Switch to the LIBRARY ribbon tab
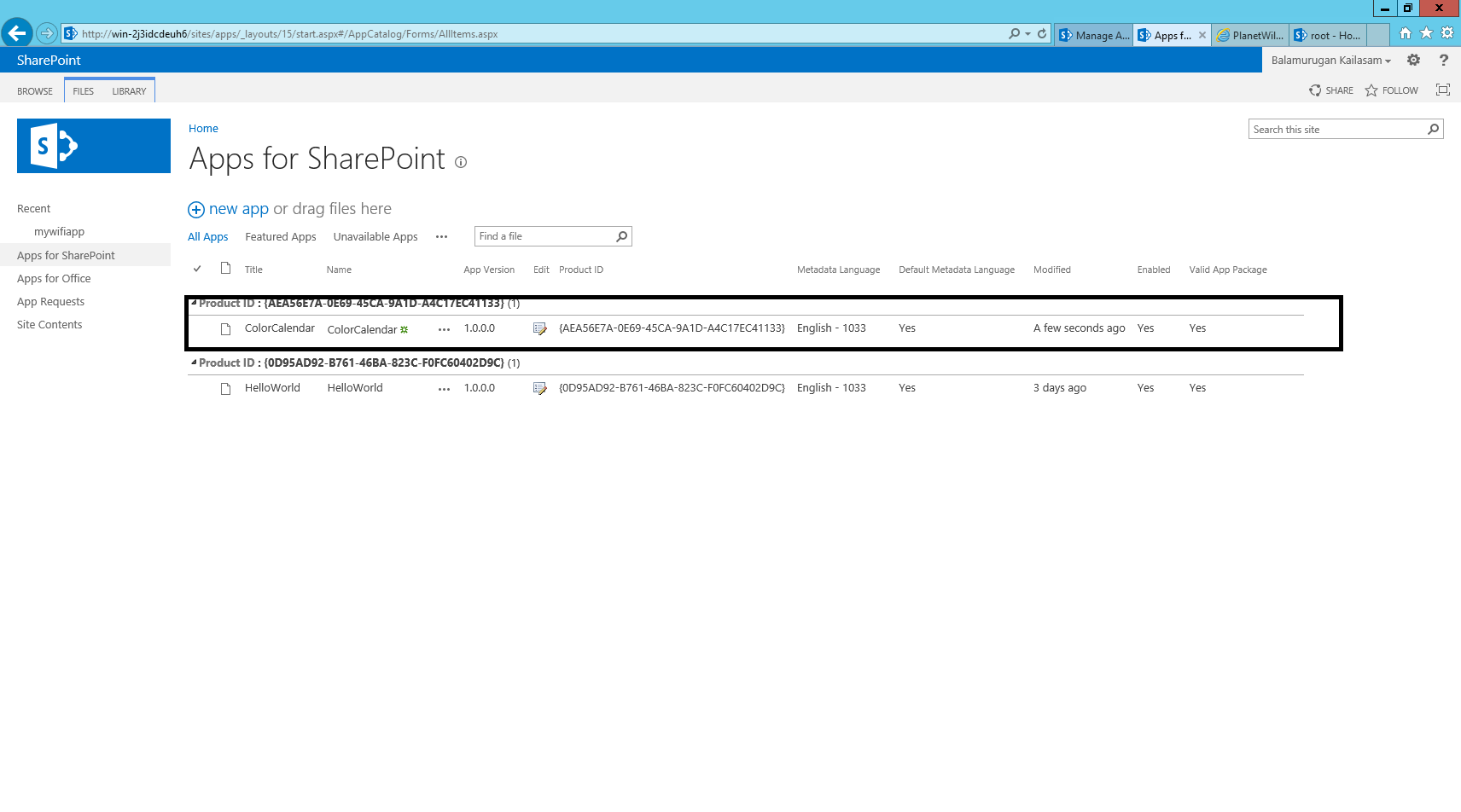The image size is (1461, 812). pos(129,91)
